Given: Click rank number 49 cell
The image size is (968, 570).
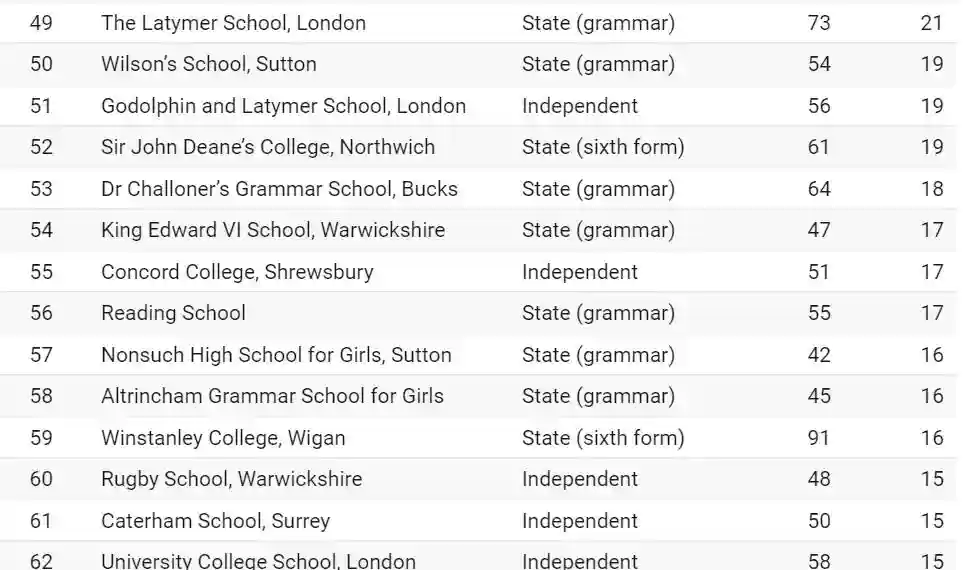Looking at the screenshot, I should tap(41, 22).
